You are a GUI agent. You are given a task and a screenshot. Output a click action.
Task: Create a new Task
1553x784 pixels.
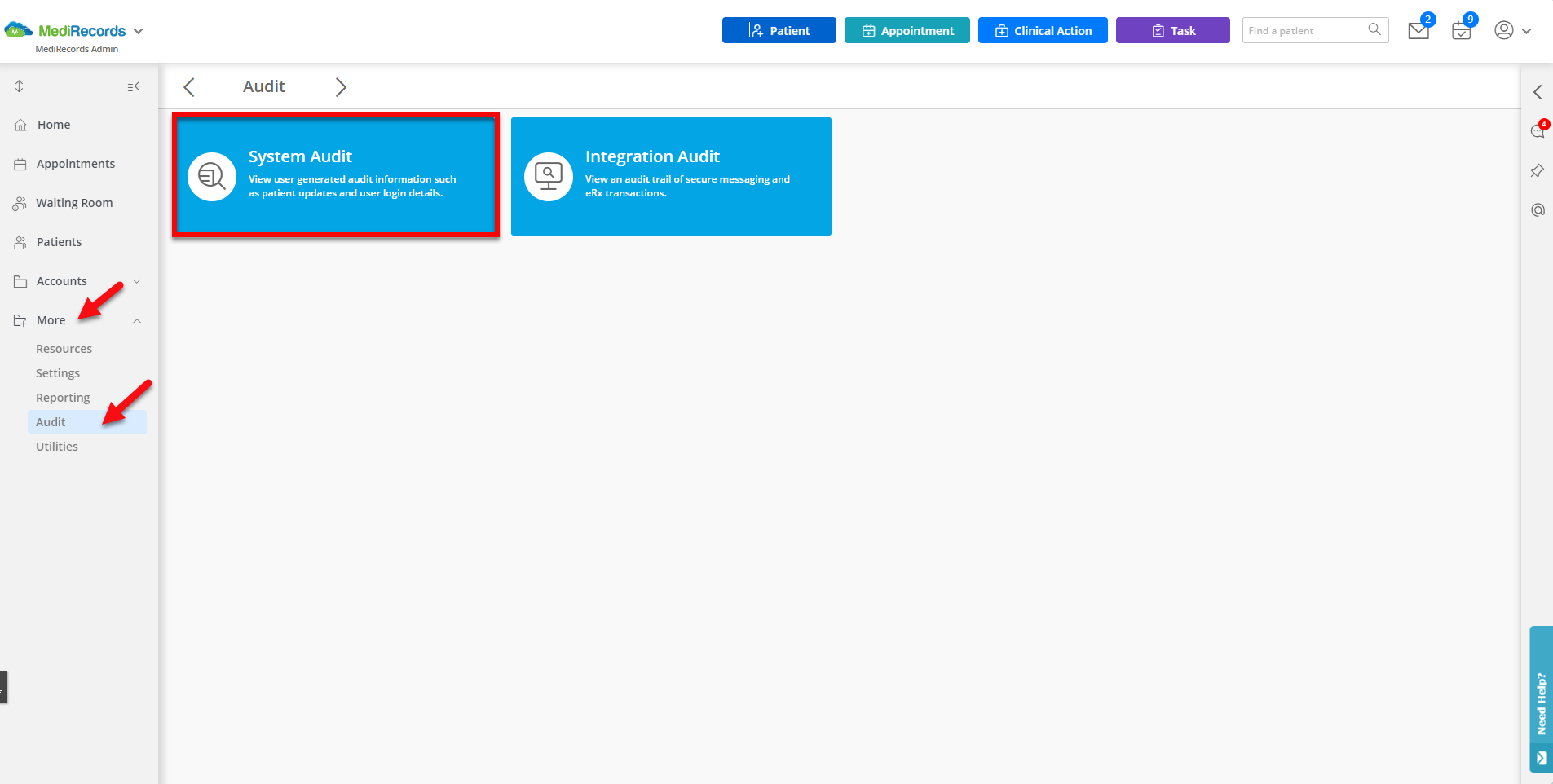[1172, 30]
